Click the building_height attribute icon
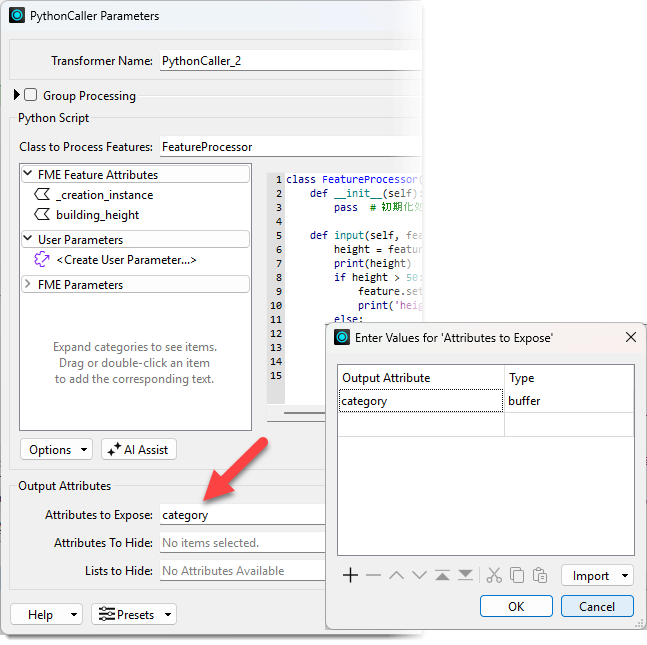The width and height of the screenshot is (647, 645). [x=42, y=214]
